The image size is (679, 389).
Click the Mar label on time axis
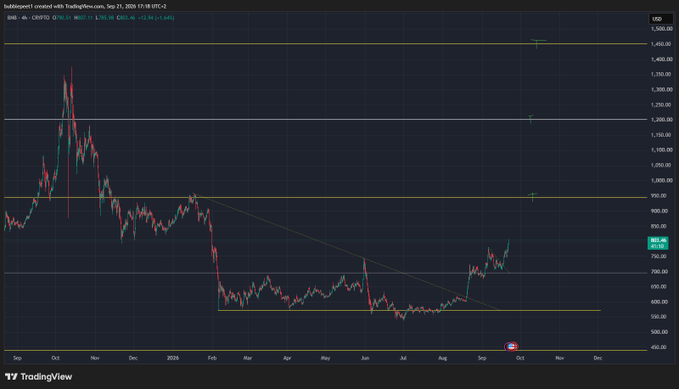click(x=247, y=358)
